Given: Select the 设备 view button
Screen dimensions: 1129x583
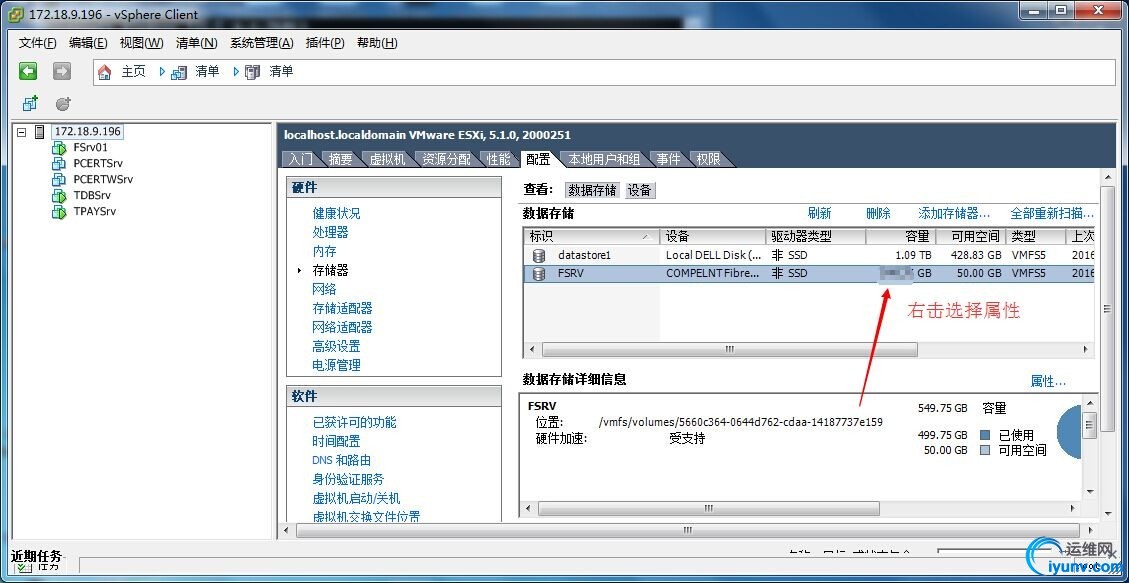Looking at the screenshot, I should point(639,190).
